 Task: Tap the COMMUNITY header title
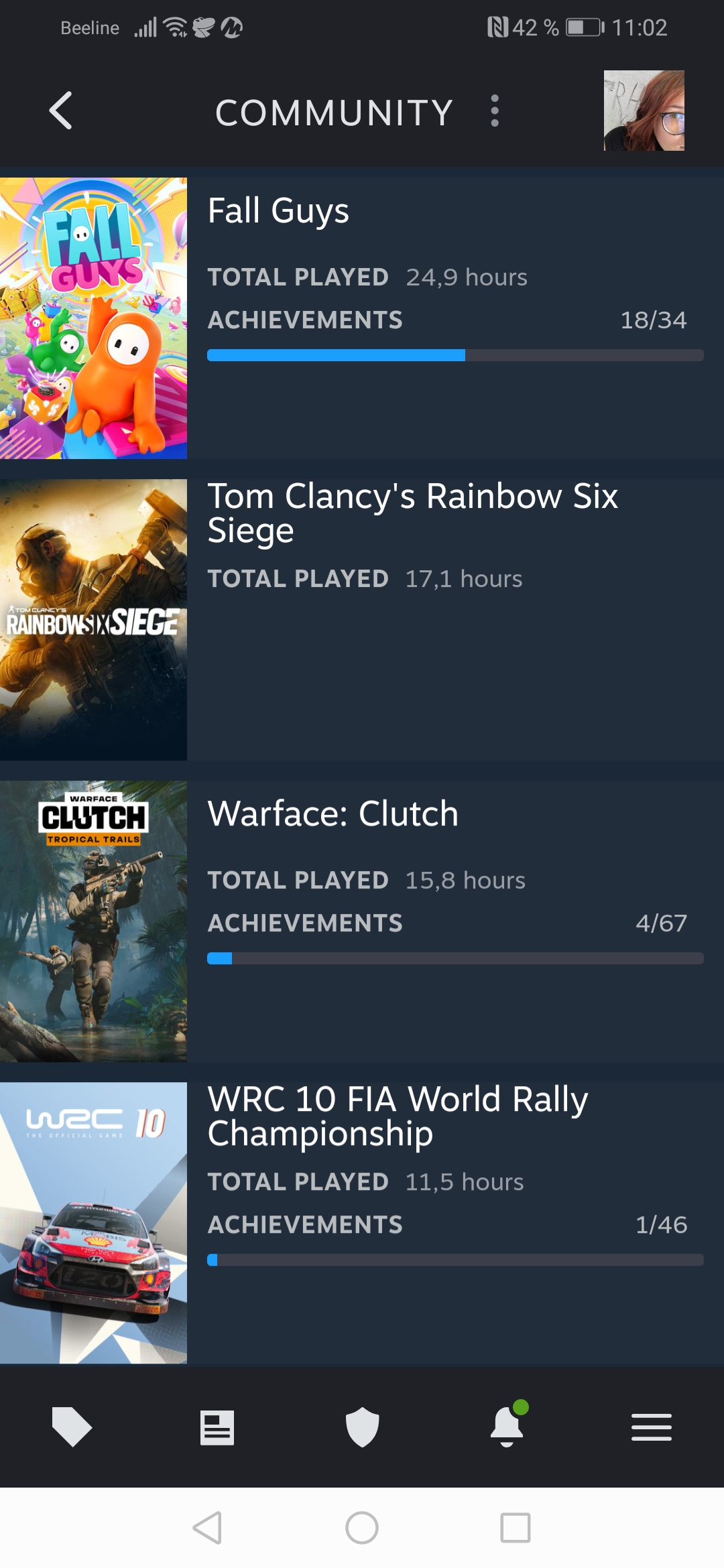334,112
